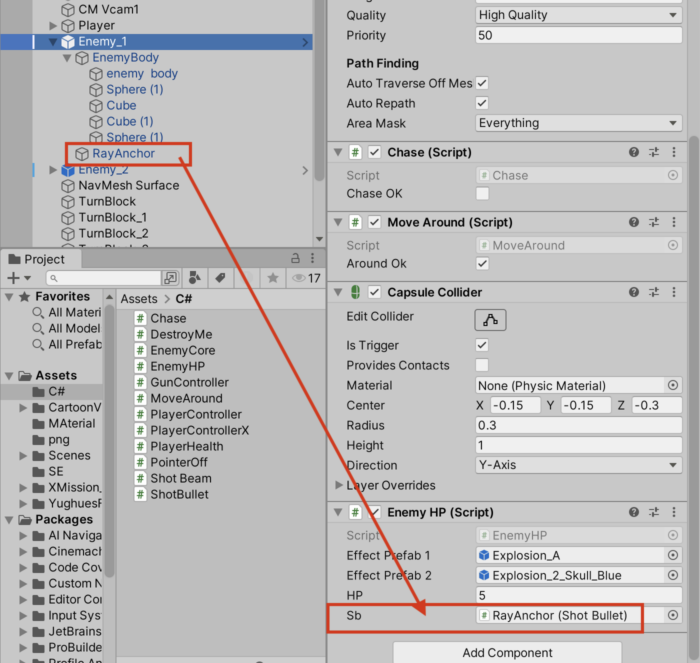Screen dimensions: 700x663
Task: Enable the Chase OK checkbox
Action: pyautogui.click(x=482, y=193)
